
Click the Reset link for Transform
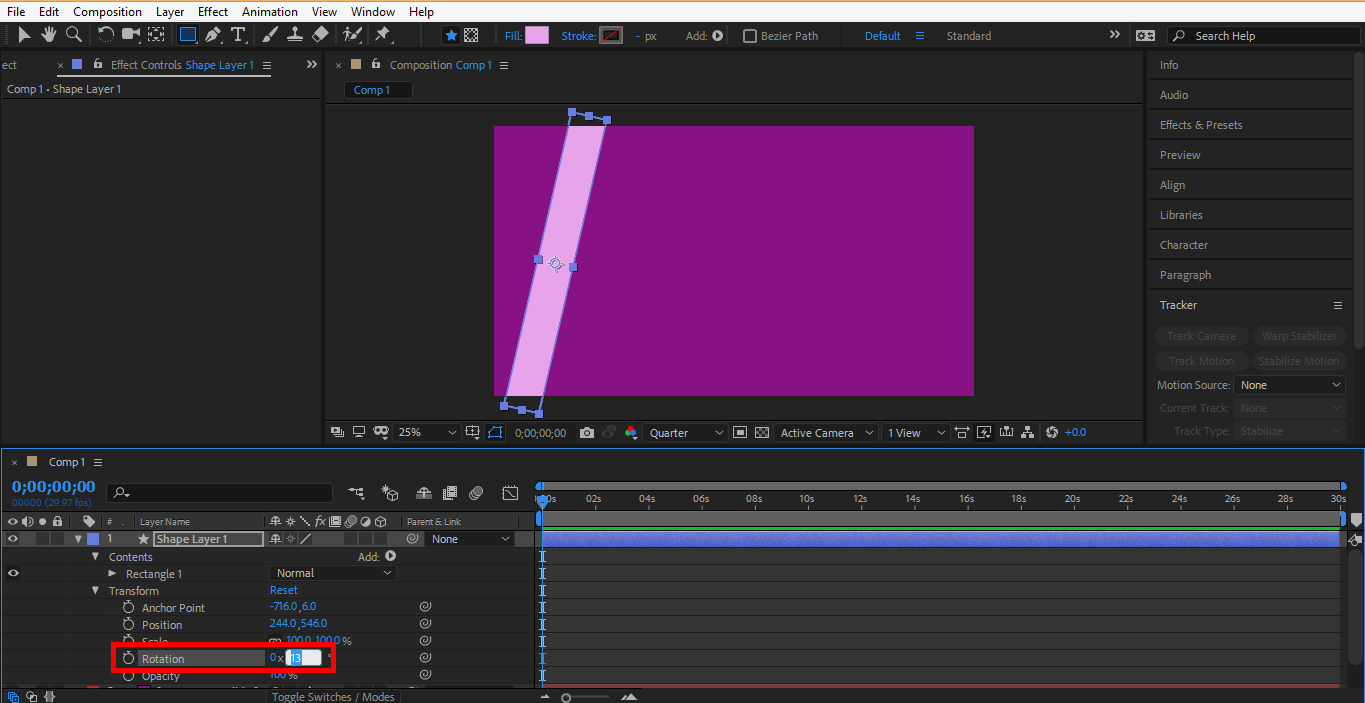coord(283,591)
